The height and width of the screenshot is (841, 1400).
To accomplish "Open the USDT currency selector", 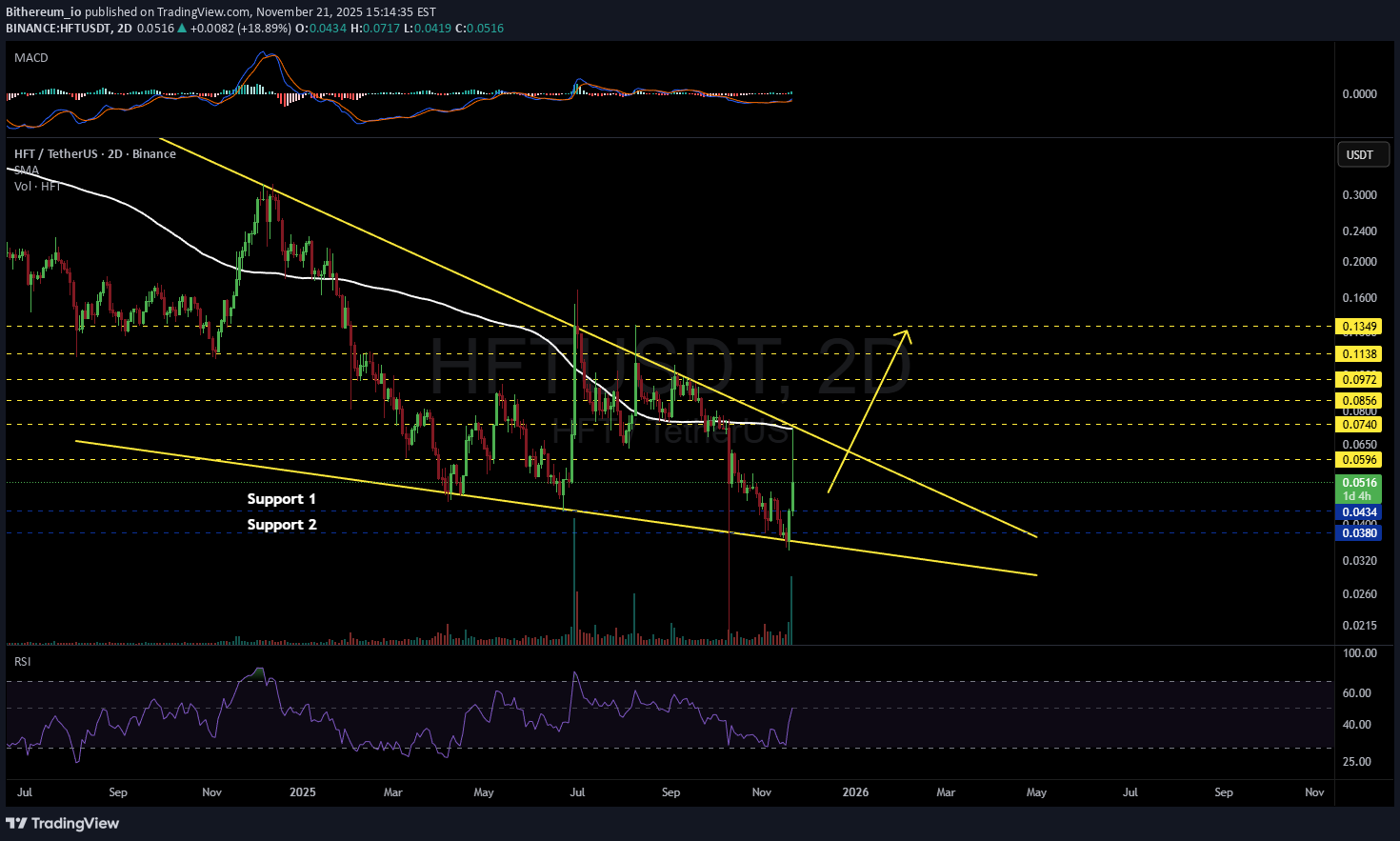I will coord(1359,154).
